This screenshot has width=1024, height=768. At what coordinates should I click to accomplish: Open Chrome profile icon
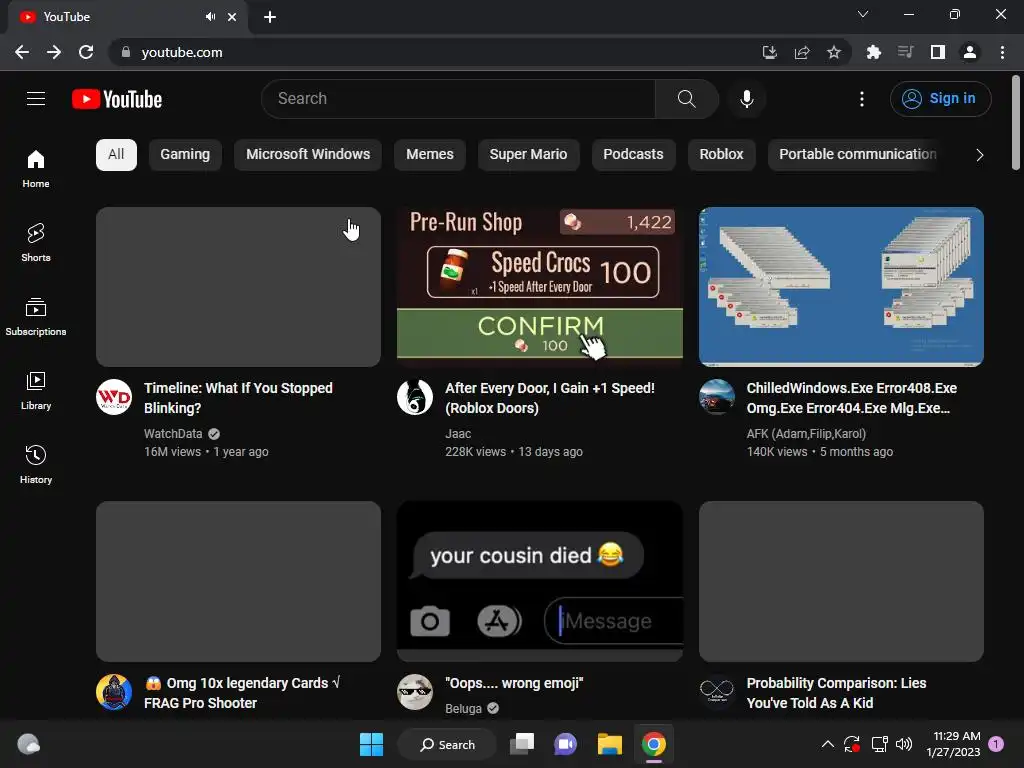pyautogui.click(x=969, y=52)
